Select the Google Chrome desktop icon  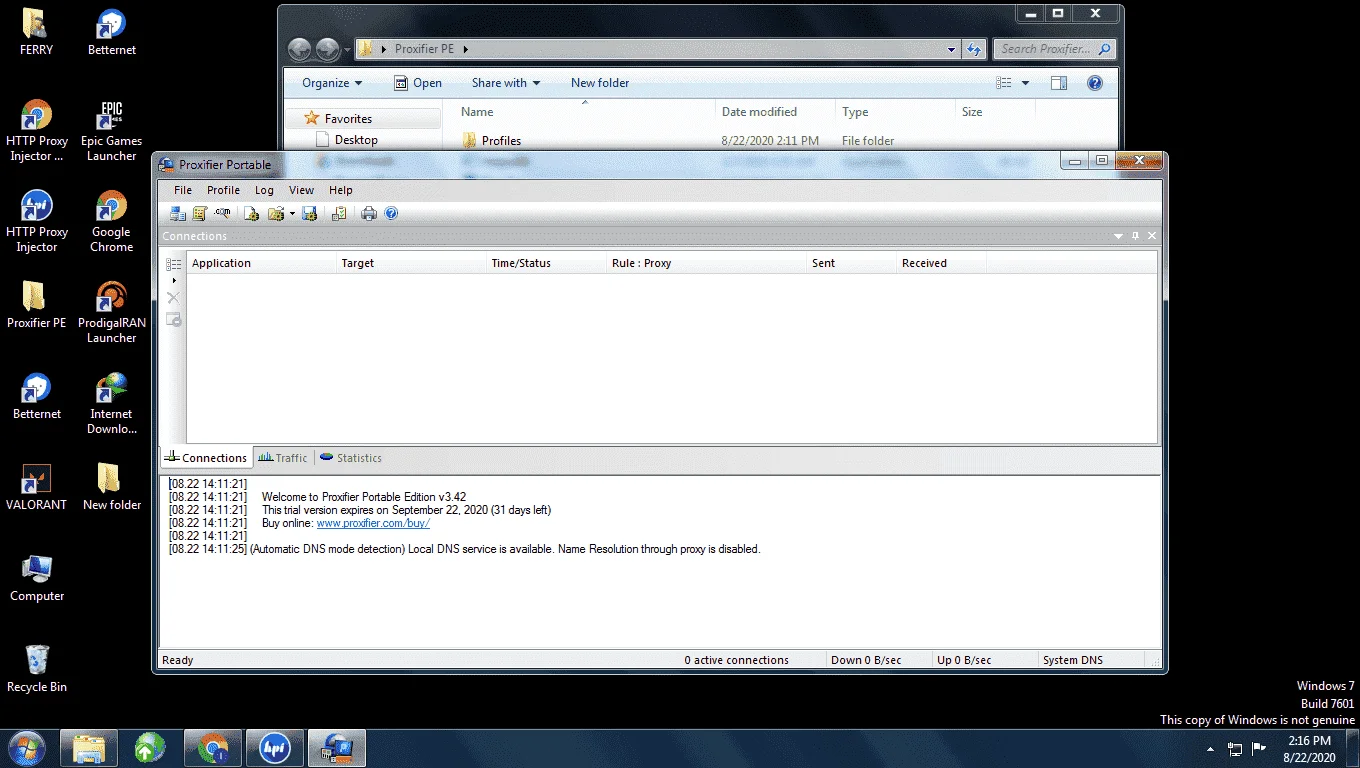[x=111, y=223]
